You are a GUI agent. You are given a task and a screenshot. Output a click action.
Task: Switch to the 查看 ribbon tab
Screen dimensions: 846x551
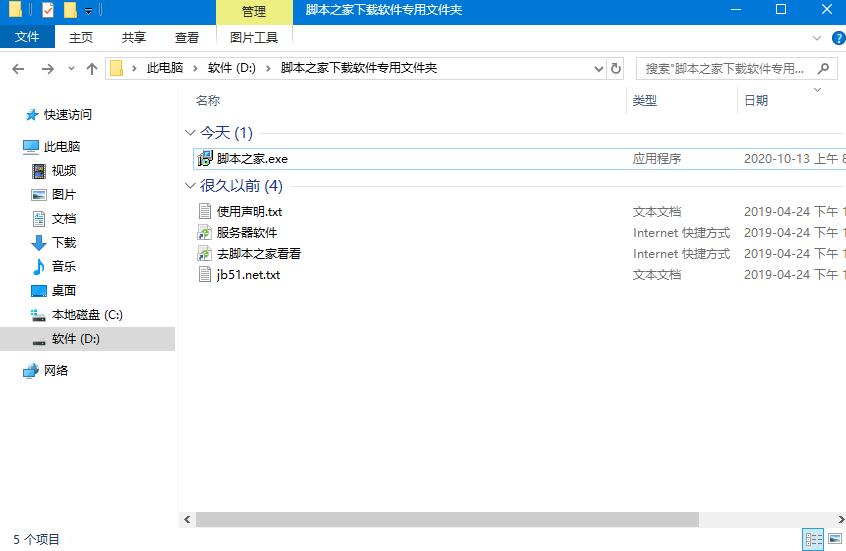[187, 37]
